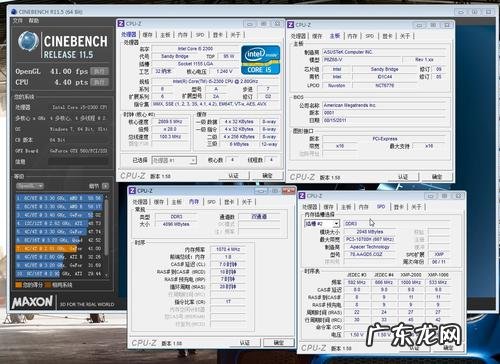Click 认证 in mainboard CPU-Z window
The width and height of the screenshot is (500, 364).
point(403,177)
